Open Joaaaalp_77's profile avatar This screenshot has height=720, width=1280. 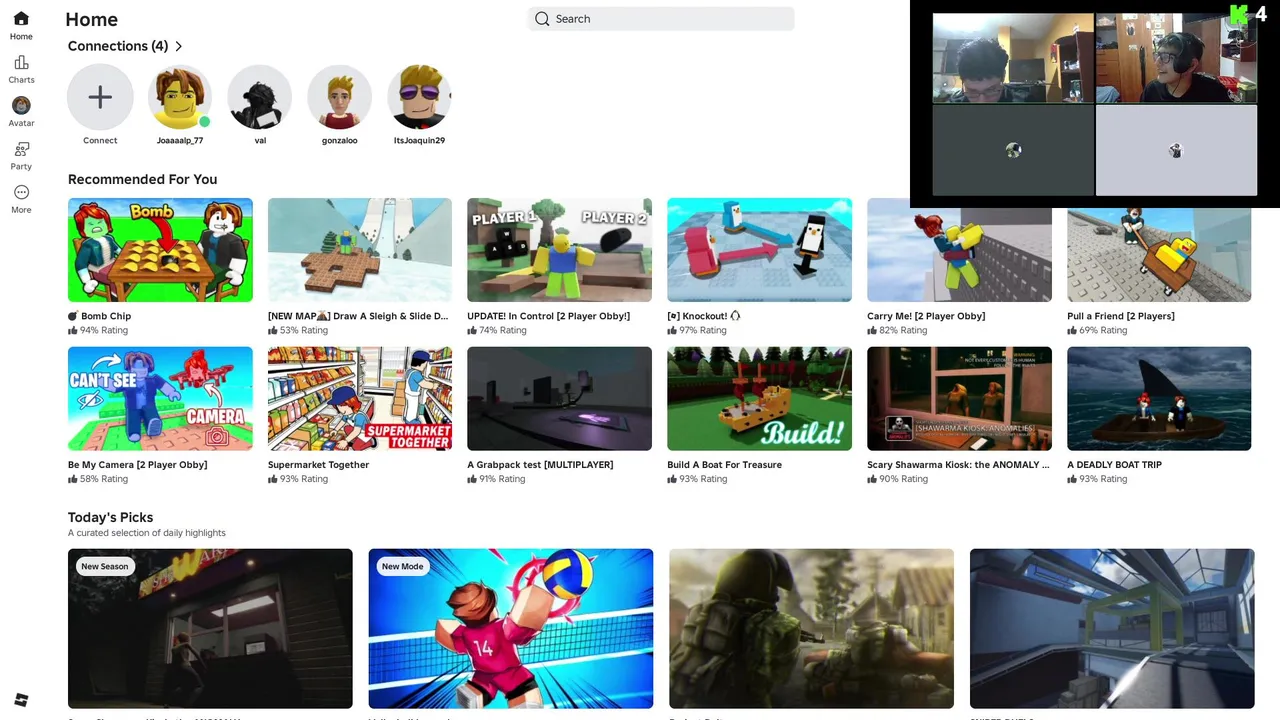180,97
